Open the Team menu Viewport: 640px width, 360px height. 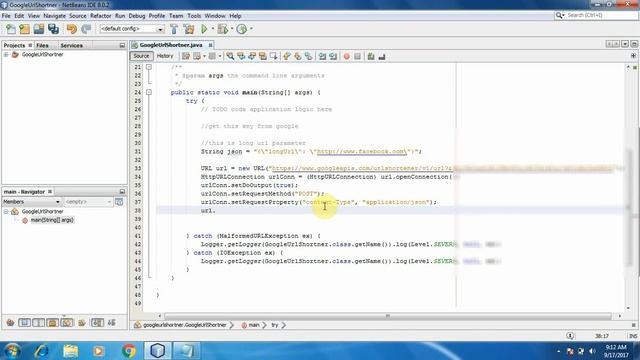[176, 16]
